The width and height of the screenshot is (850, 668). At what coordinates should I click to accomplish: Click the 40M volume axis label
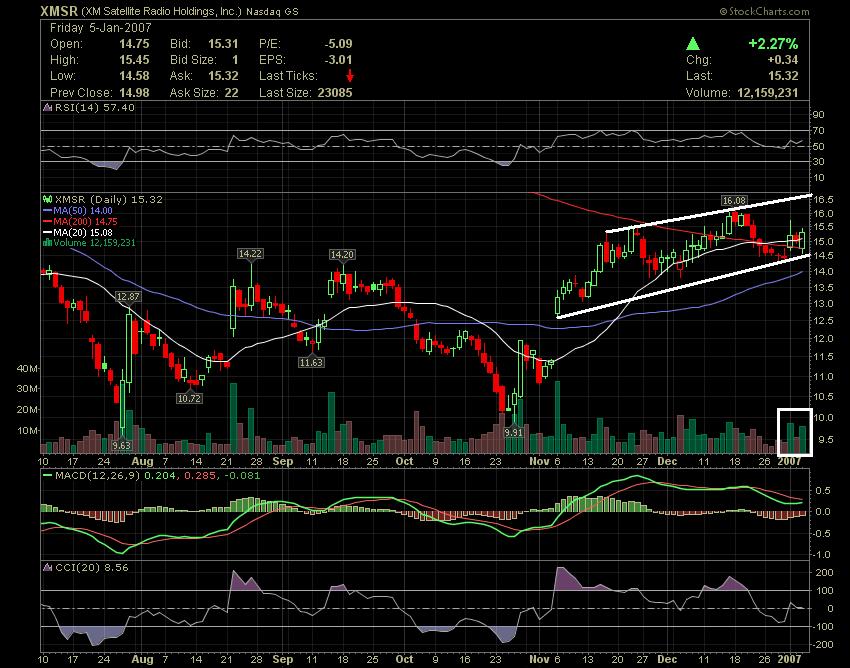point(27,369)
